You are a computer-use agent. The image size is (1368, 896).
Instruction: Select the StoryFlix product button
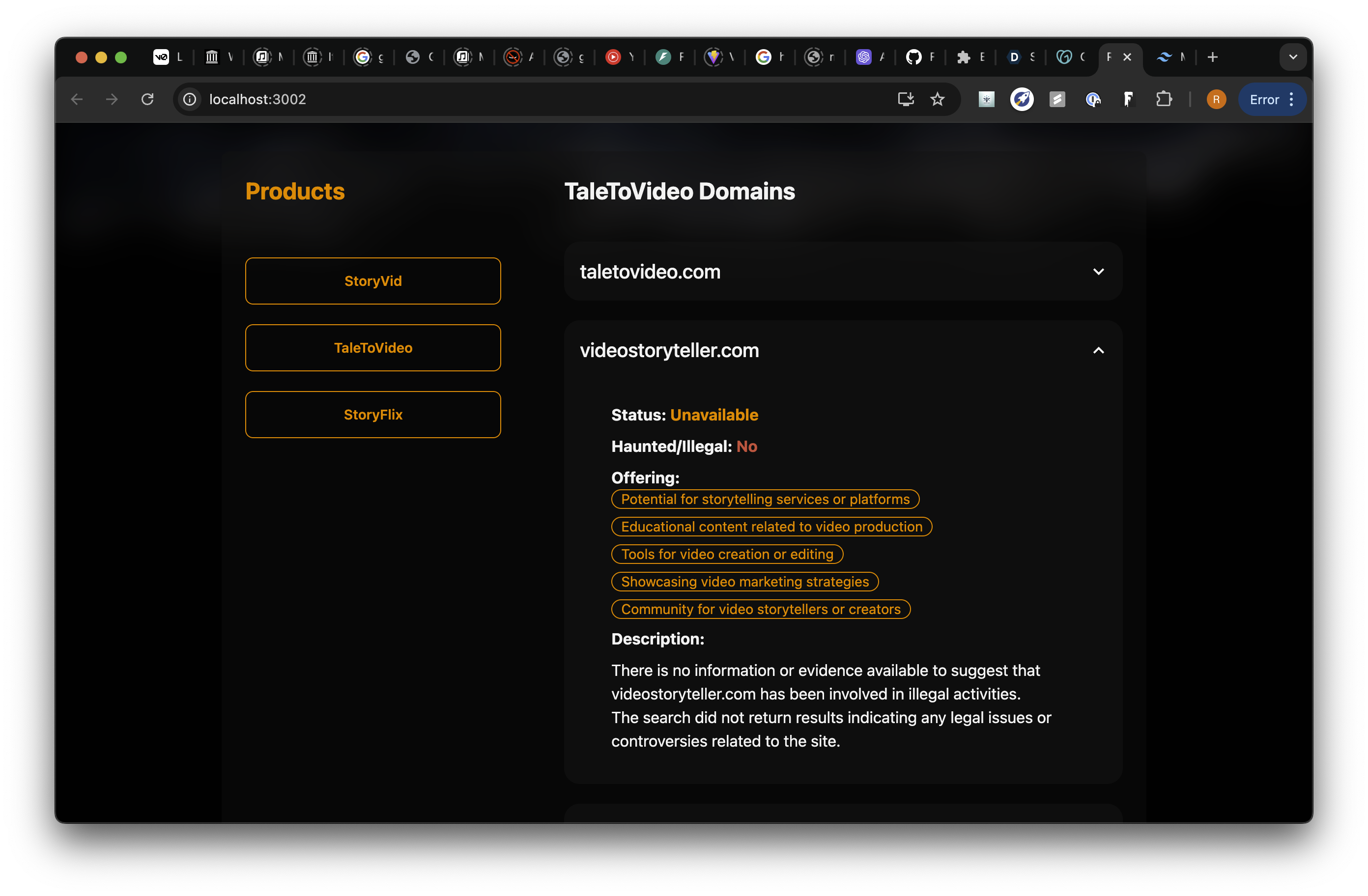pos(373,415)
